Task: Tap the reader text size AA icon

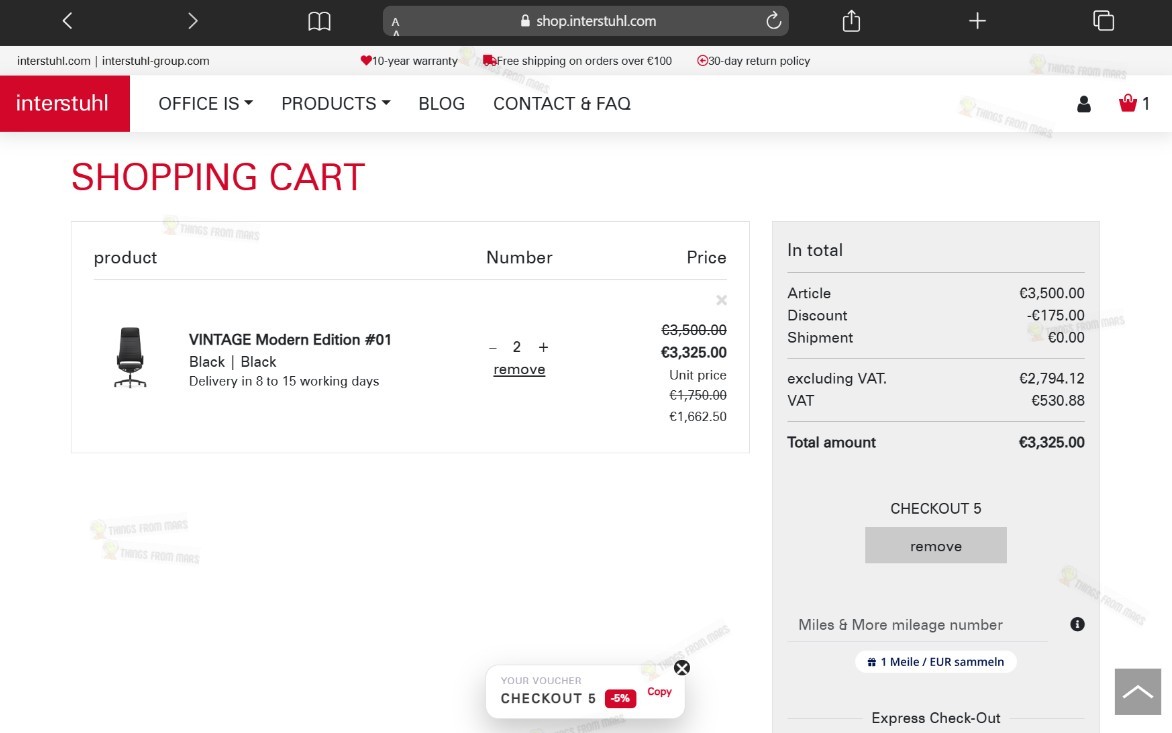Action: (x=395, y=25)
